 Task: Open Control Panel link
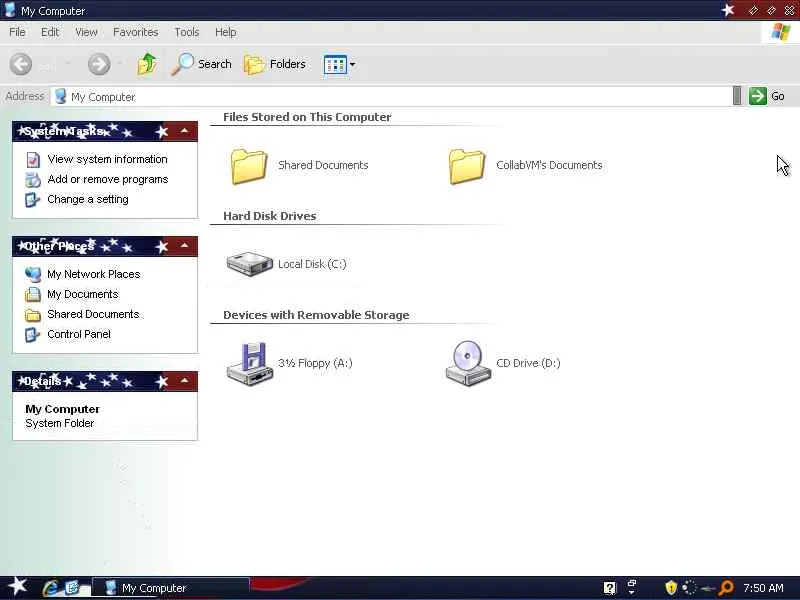[x=79, y=334]
